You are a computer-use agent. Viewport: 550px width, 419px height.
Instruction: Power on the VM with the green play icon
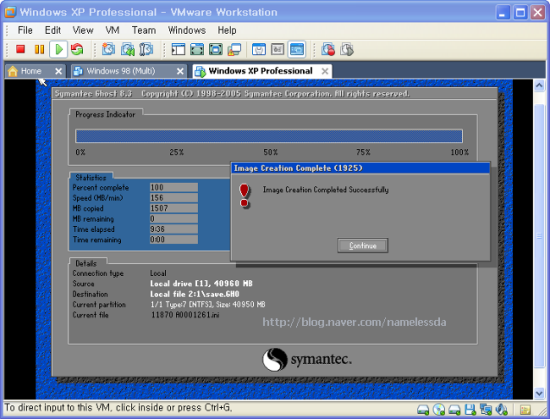tap(59, 49)
